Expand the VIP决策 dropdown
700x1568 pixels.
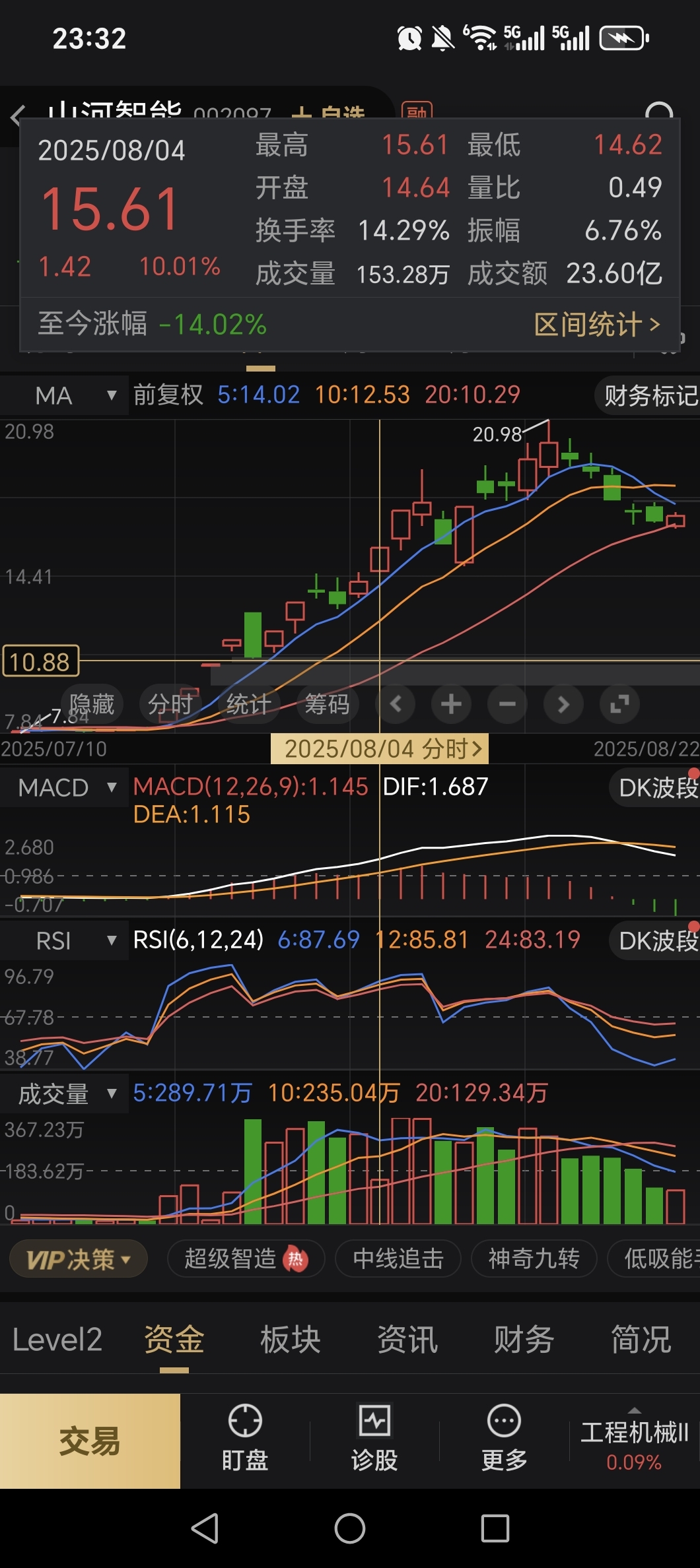[79, 1259]
